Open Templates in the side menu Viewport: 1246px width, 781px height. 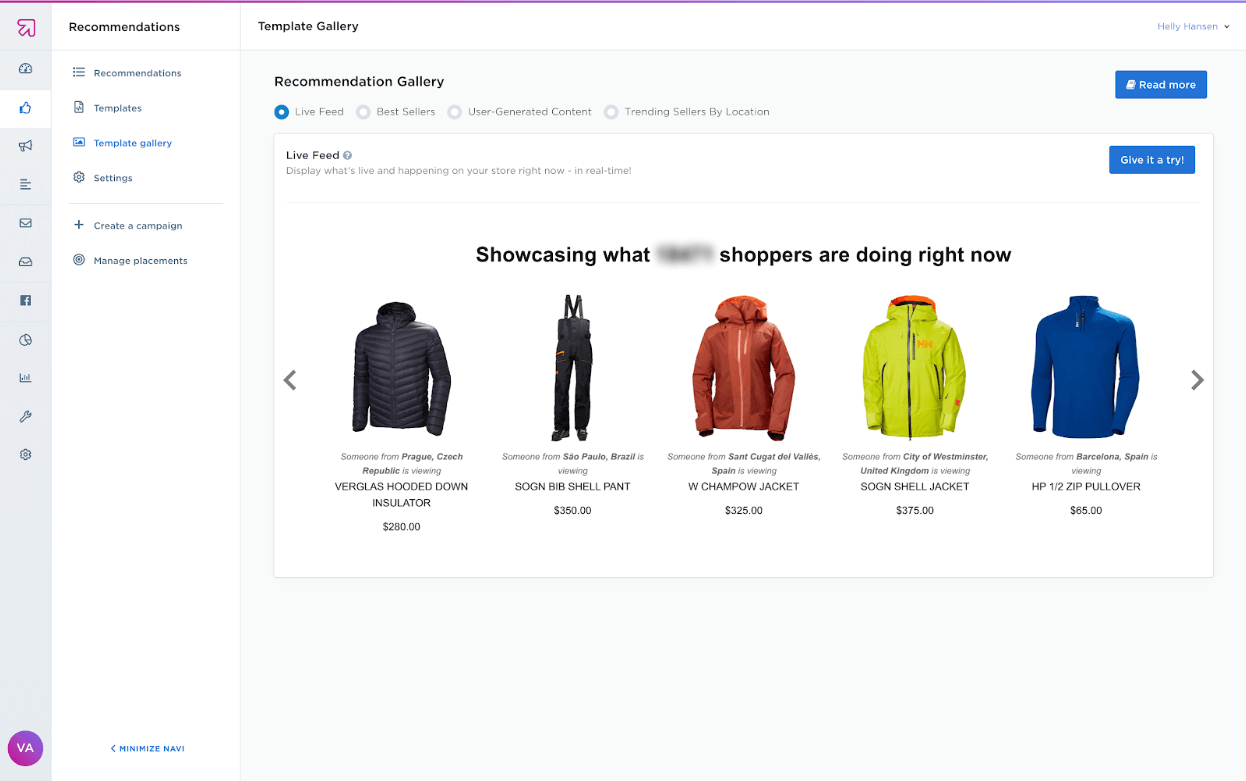[118, 108]
